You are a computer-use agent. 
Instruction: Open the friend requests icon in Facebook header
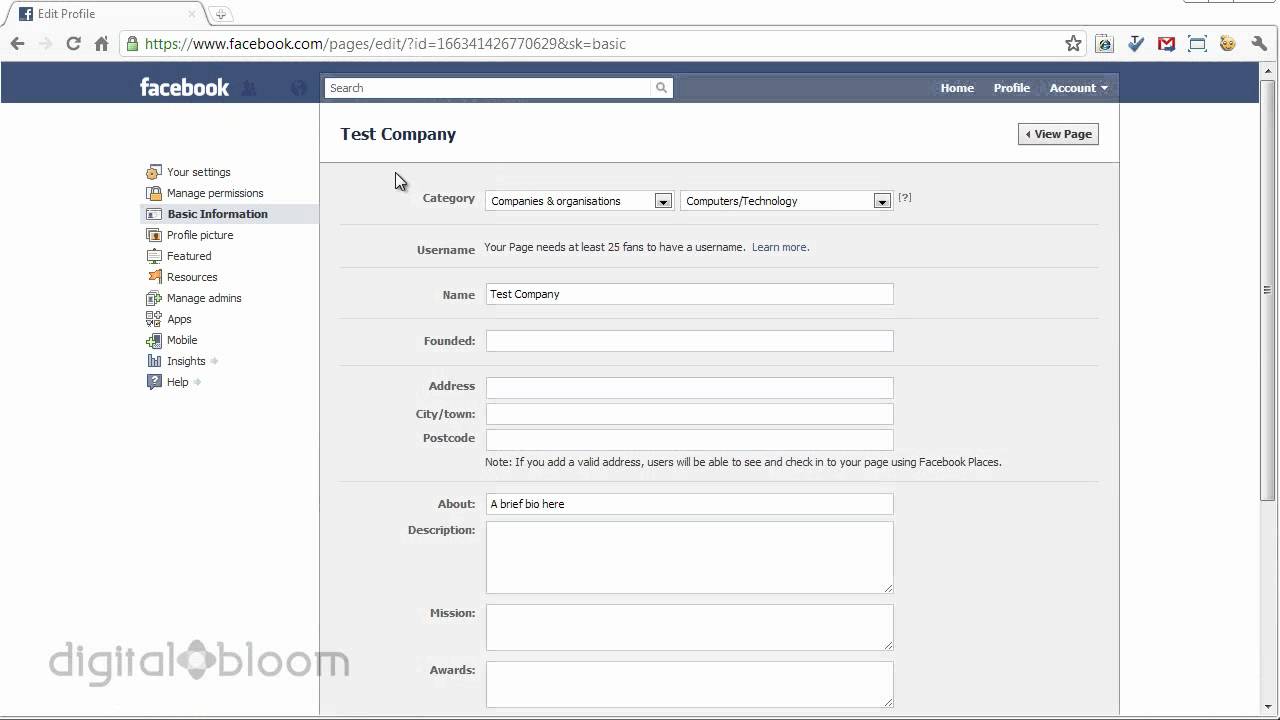click(x=249, y=88)
